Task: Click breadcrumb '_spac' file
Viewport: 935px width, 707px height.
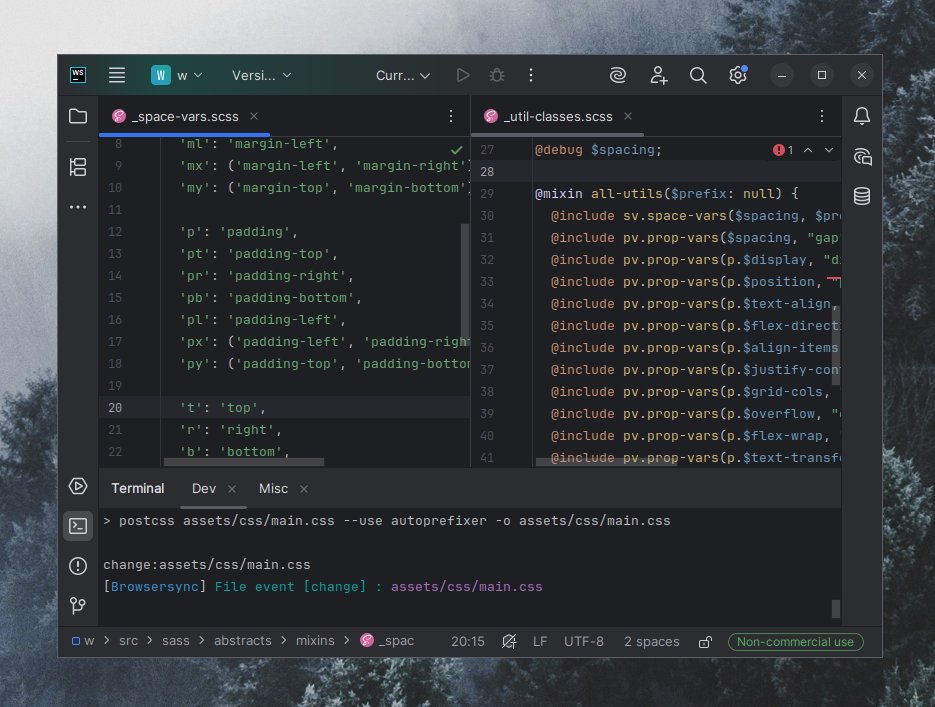Action: pyautogui.click(x=388, y=641)
